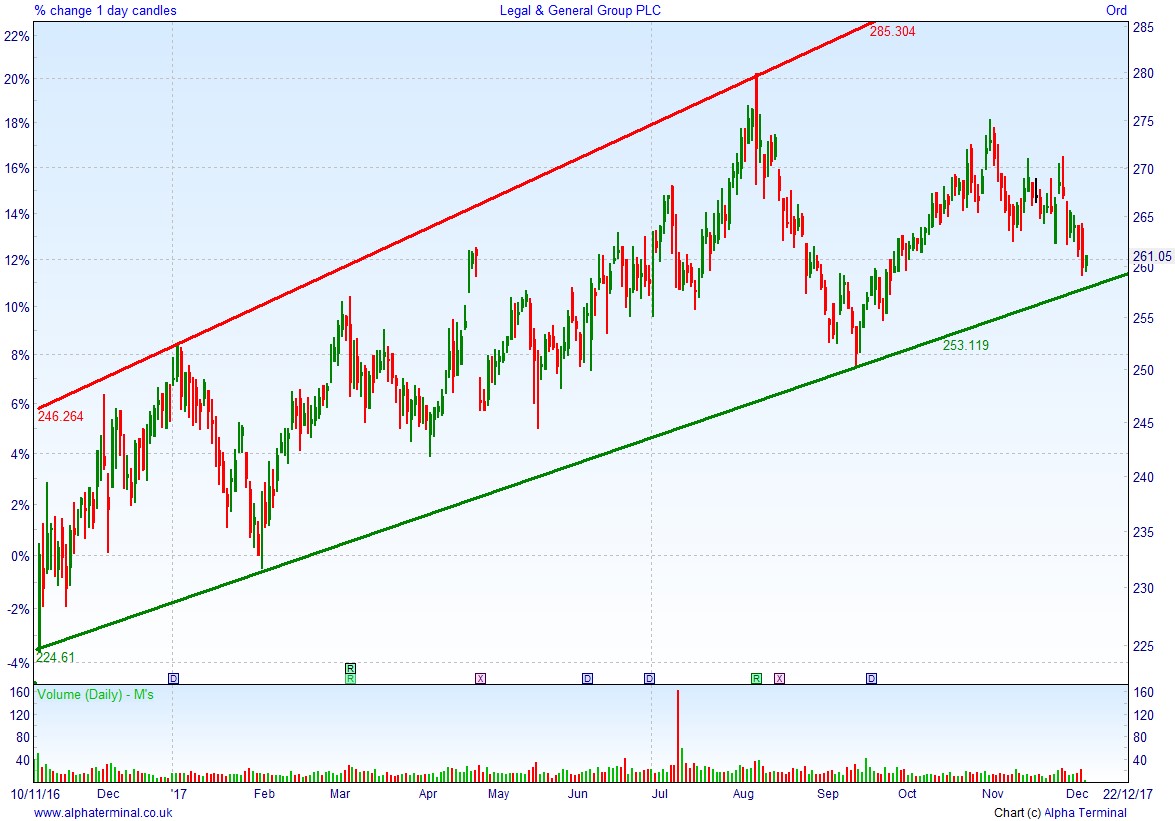
Task: Click the 285 price on right axis
Action: pyautogui.click(x=1143, y=28)
